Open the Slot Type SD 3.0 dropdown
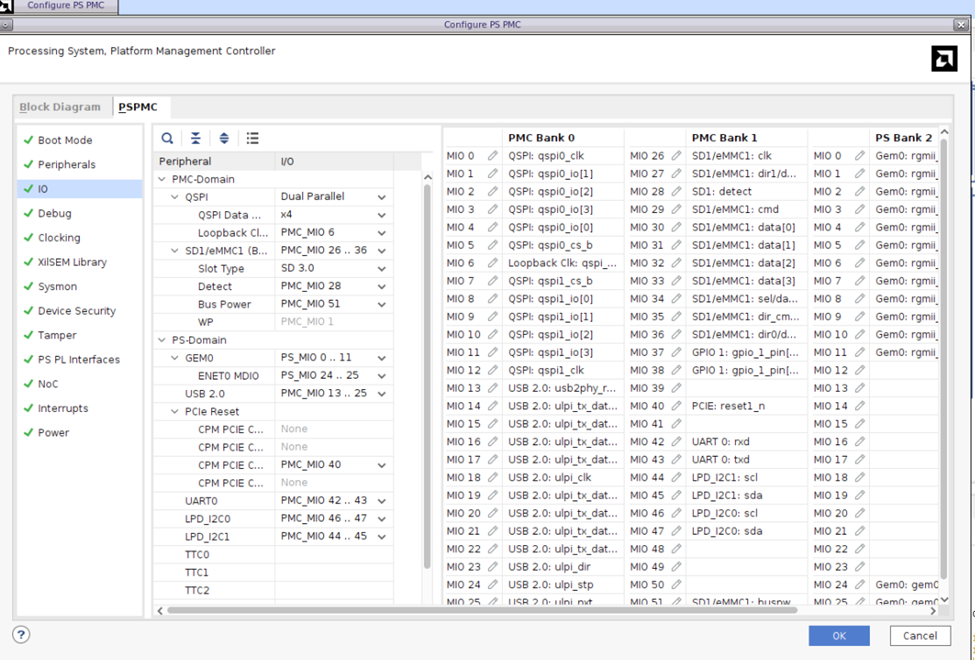Viewport: 975px width, 660px height. 381,269
